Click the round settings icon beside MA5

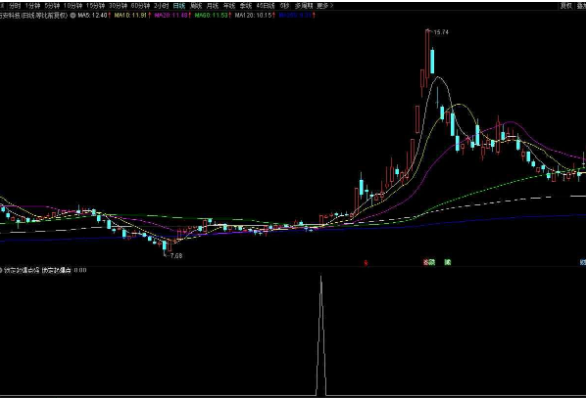(x=73, y=15)
